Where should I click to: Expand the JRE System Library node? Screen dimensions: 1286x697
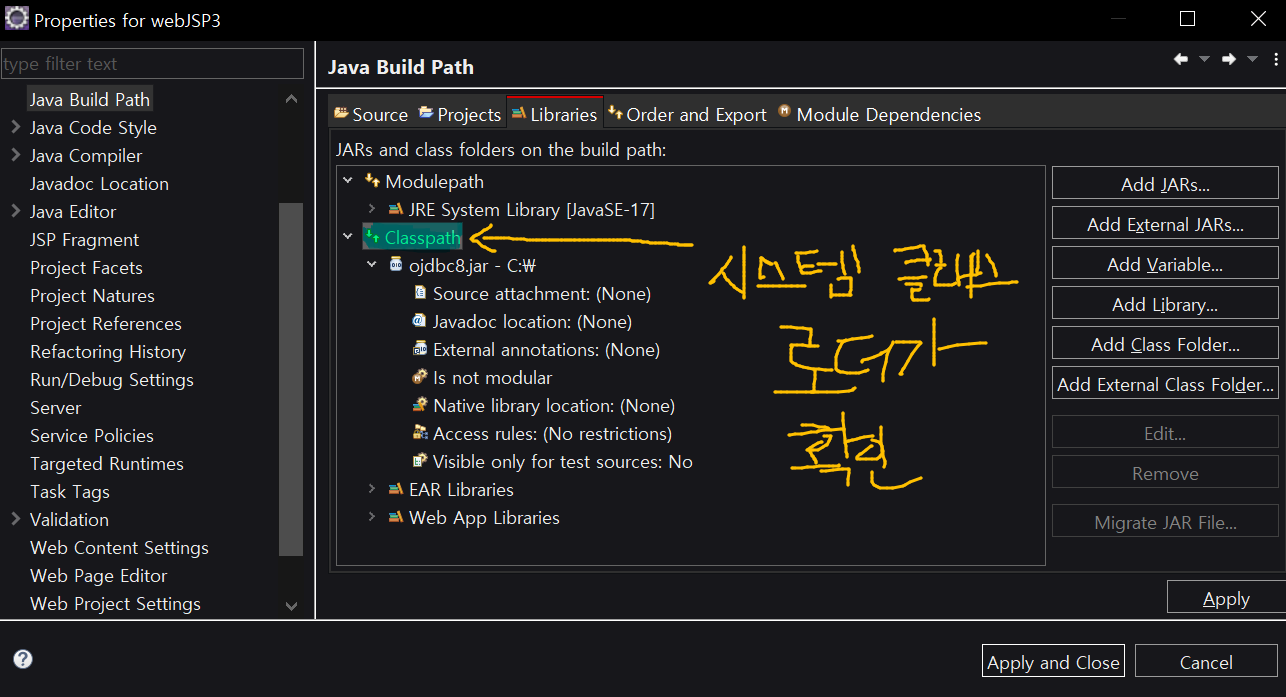(371, 209)
